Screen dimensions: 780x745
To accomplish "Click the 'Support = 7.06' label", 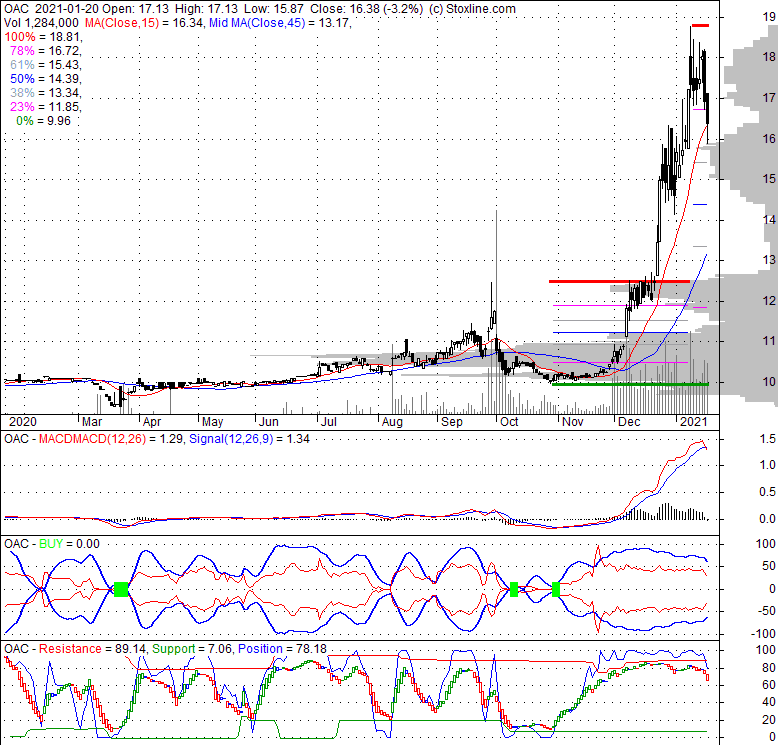I will (192, 649).
